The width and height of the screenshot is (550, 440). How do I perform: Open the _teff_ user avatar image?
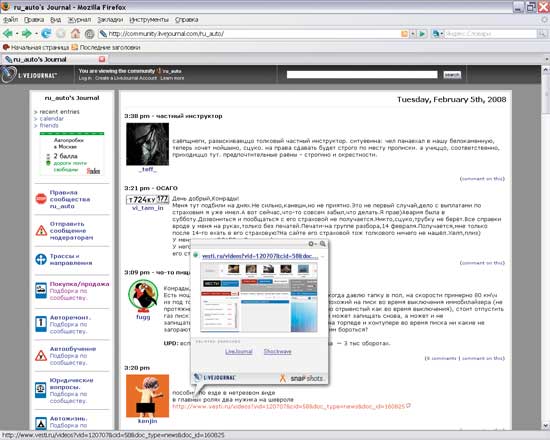147,144
